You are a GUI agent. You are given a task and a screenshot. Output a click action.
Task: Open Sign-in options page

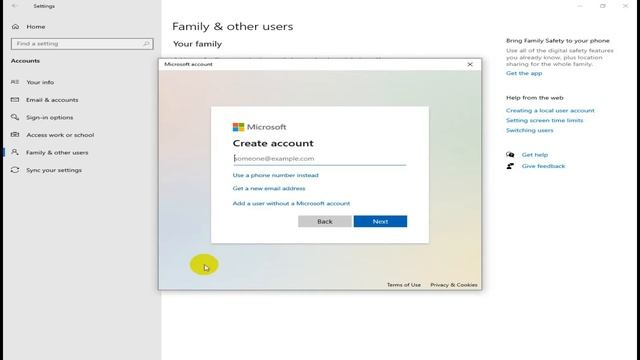(50, 117)
